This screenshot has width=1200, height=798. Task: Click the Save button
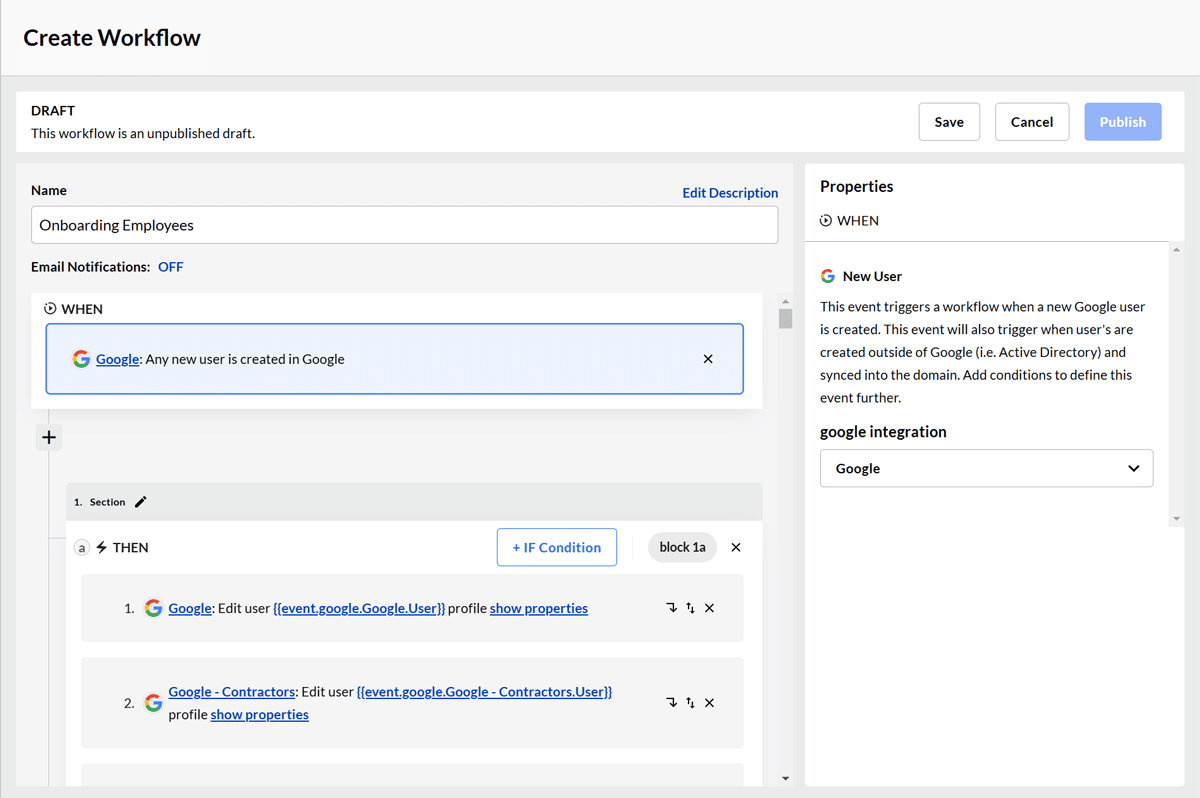(948, 121)
